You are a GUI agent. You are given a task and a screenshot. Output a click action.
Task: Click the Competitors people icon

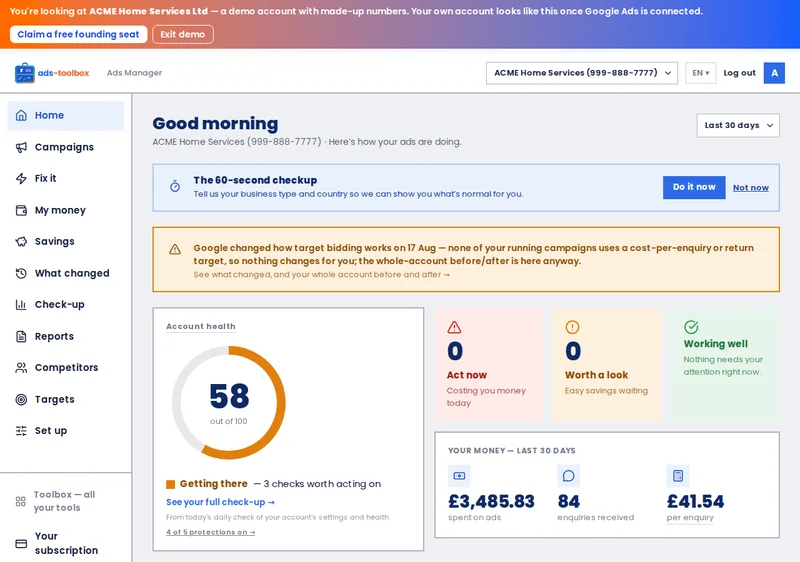(21, 368)
